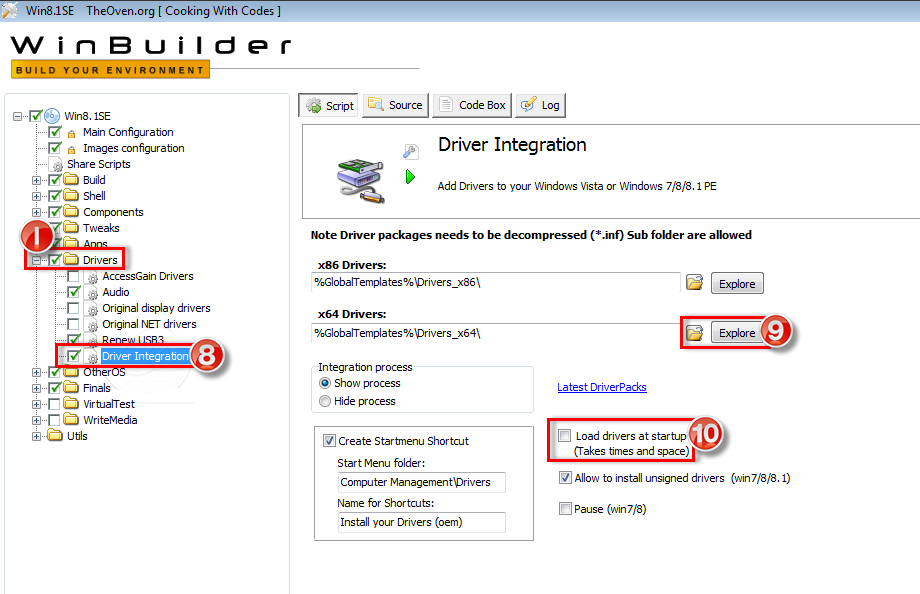Switch to the Script tab
Screen dimensions: 920x594
pos(329,105)
